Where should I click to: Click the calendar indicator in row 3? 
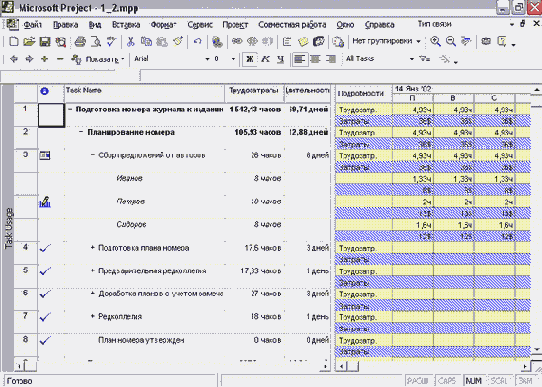pos(45,155)
